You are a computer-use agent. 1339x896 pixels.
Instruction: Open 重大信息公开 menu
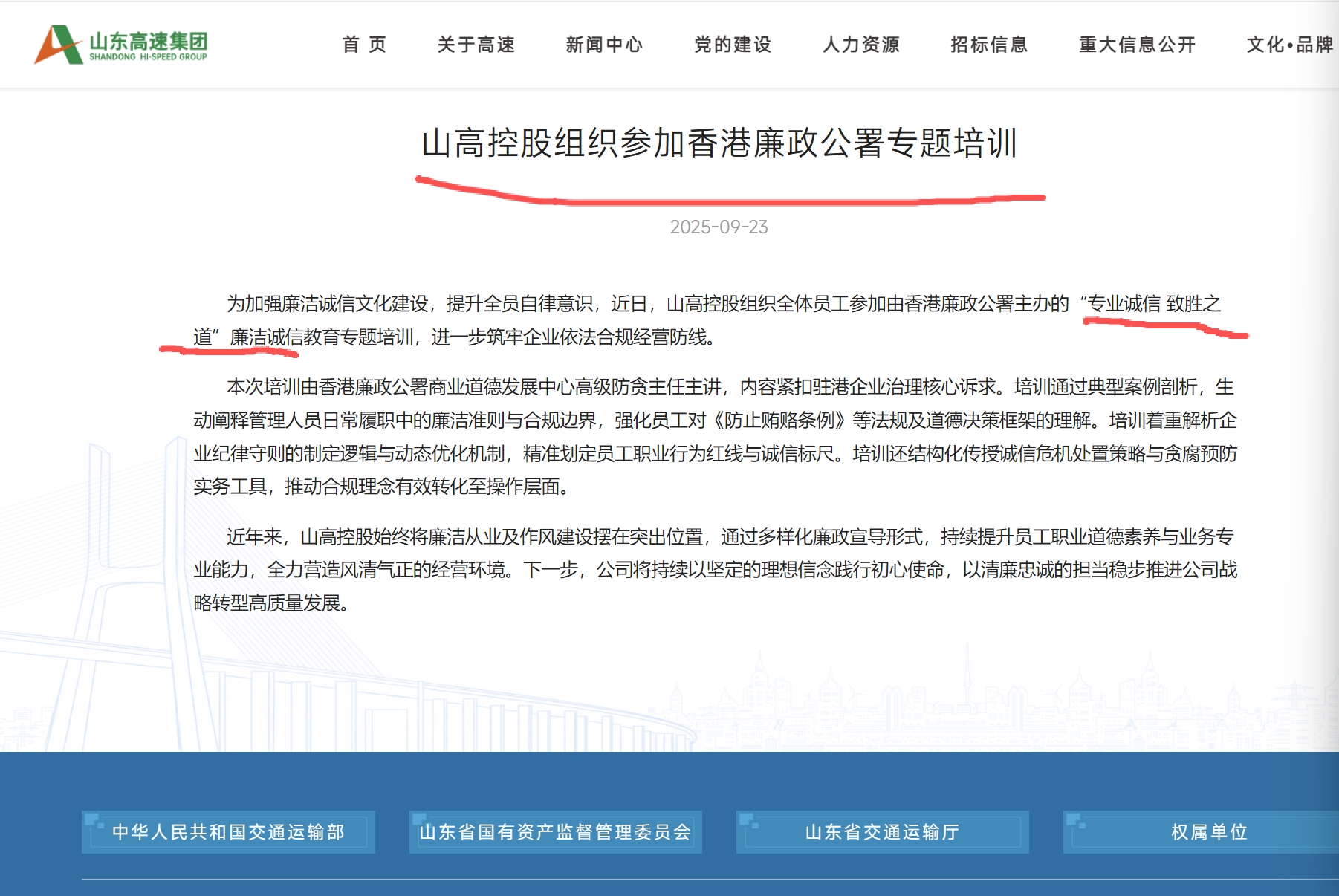coord(1137,45)
